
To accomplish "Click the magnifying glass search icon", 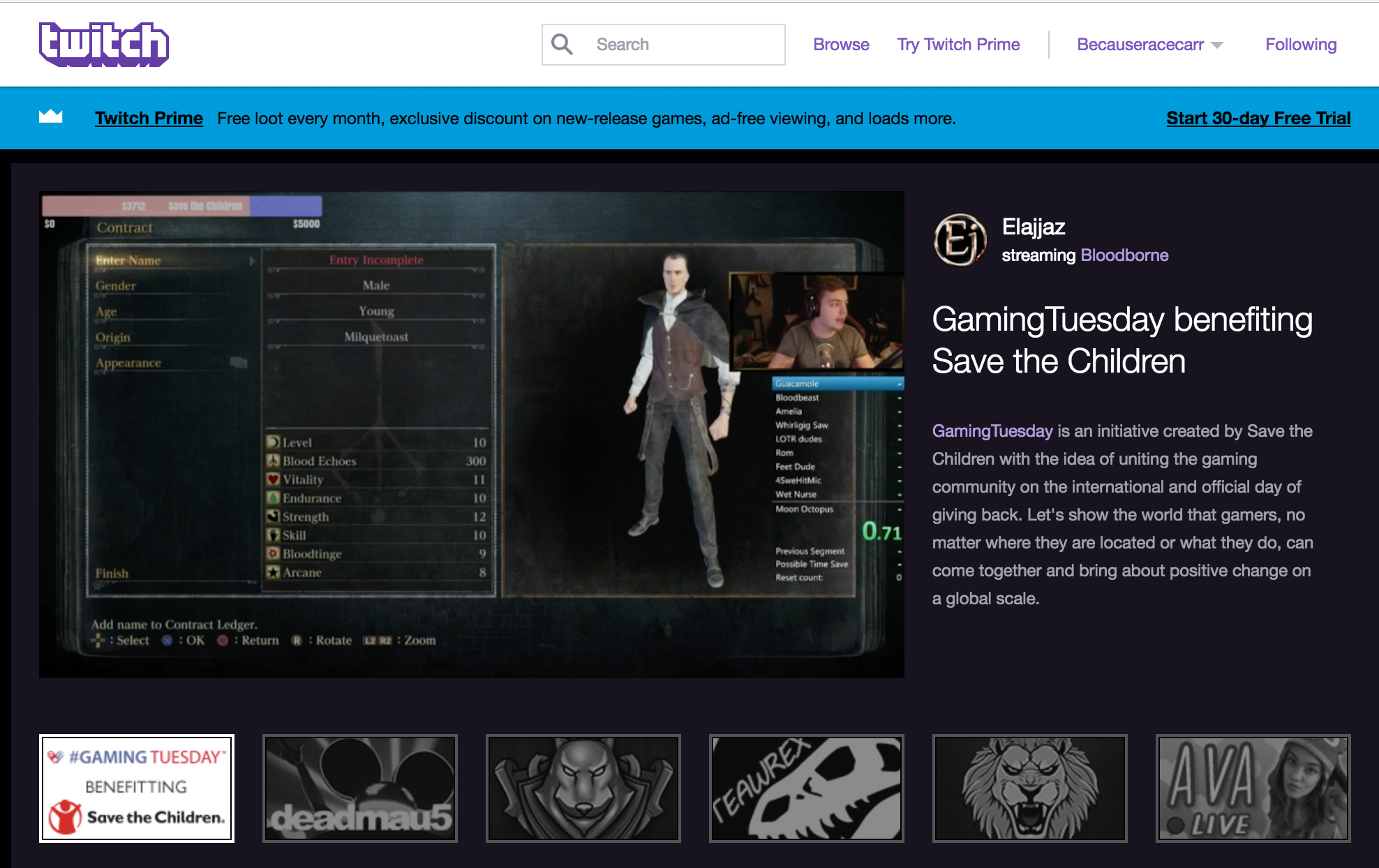I will coord(562,45).
